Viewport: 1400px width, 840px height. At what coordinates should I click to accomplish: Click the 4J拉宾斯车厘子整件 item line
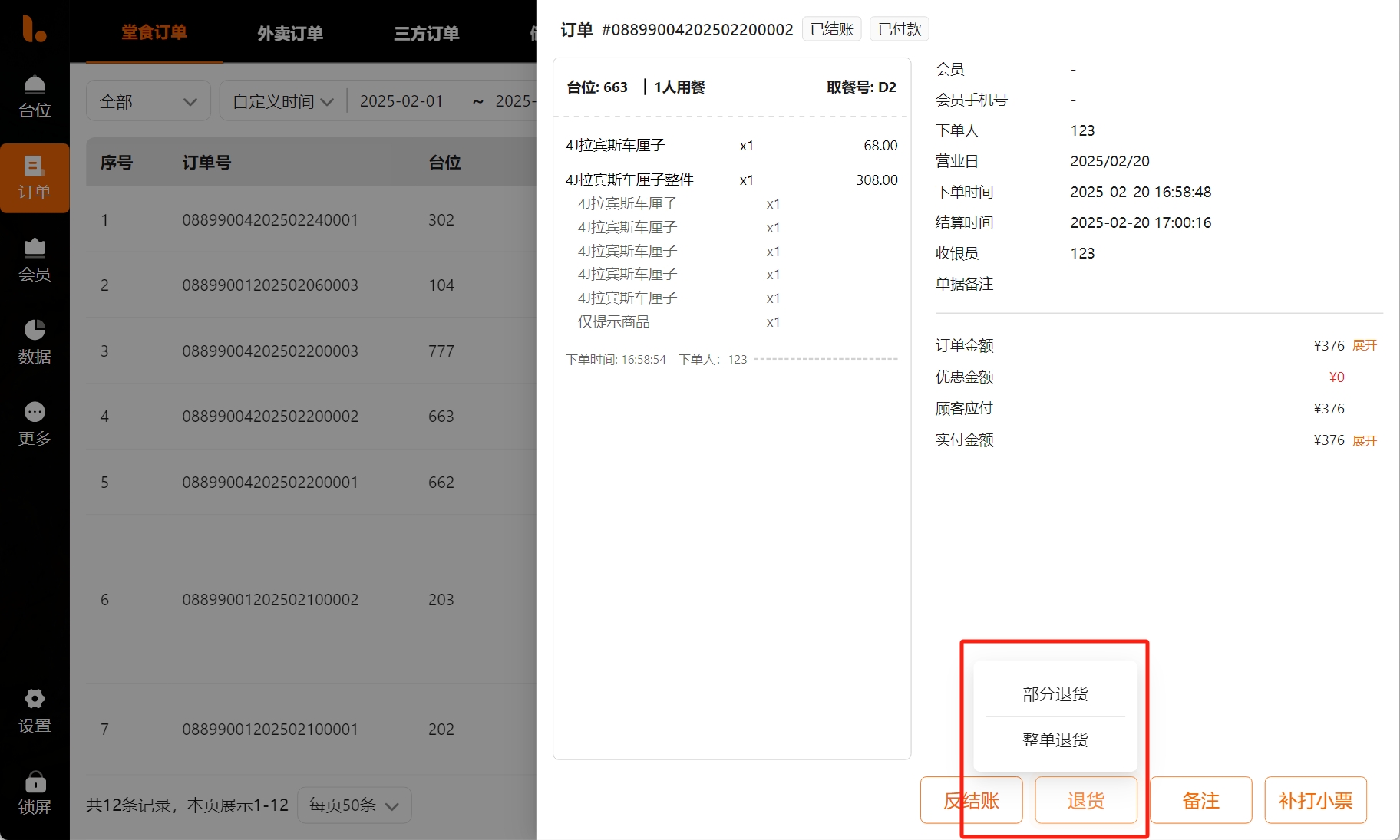731,180
